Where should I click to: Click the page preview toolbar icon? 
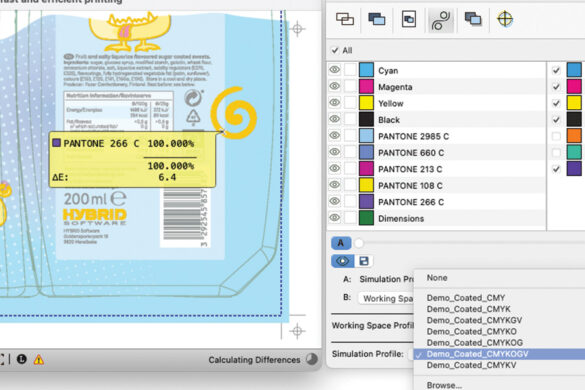click(x=409, y=19)
